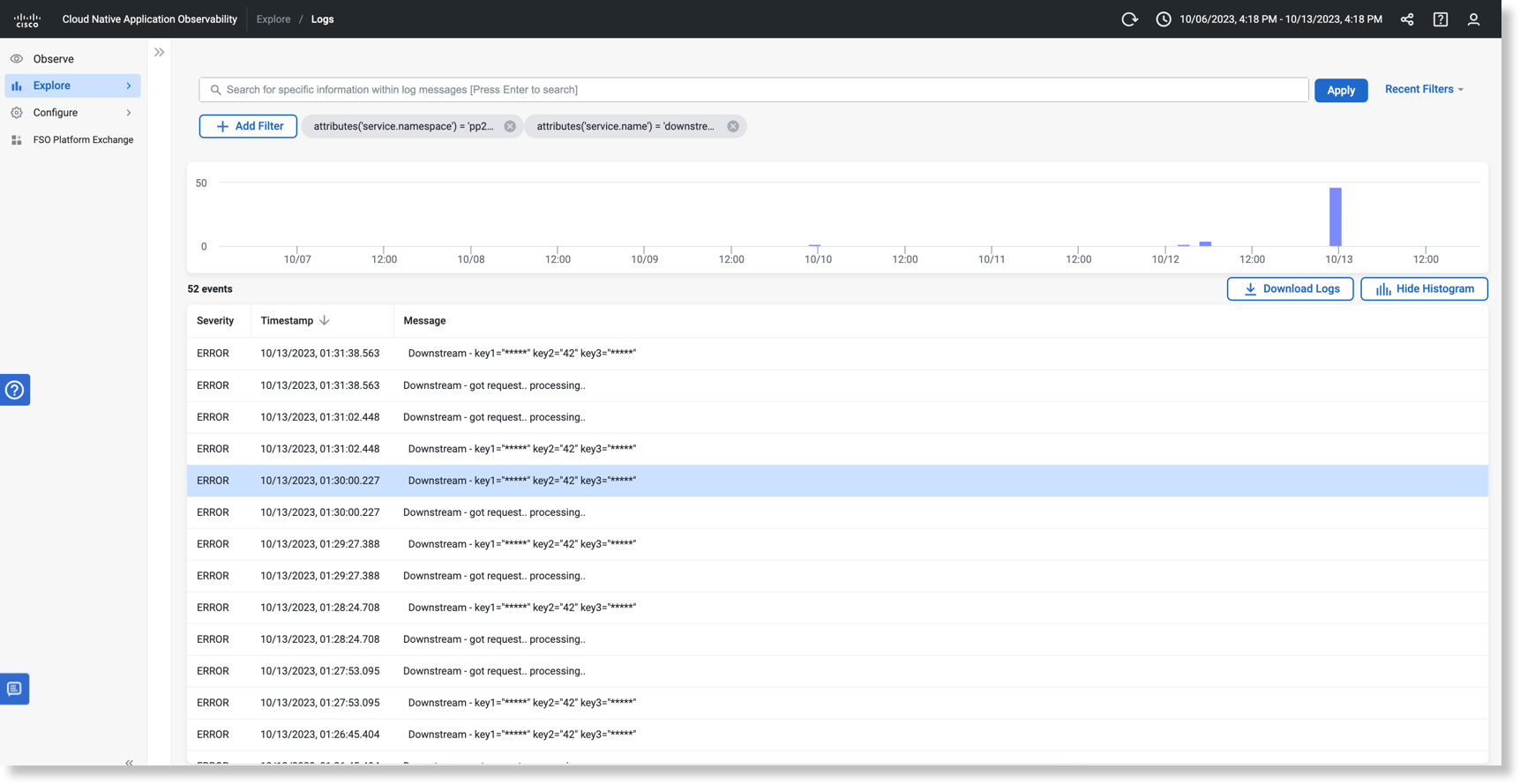Click the tall histogram bar near 10/13
This screenshot has width=1520, height=784.
point(1336,217)
